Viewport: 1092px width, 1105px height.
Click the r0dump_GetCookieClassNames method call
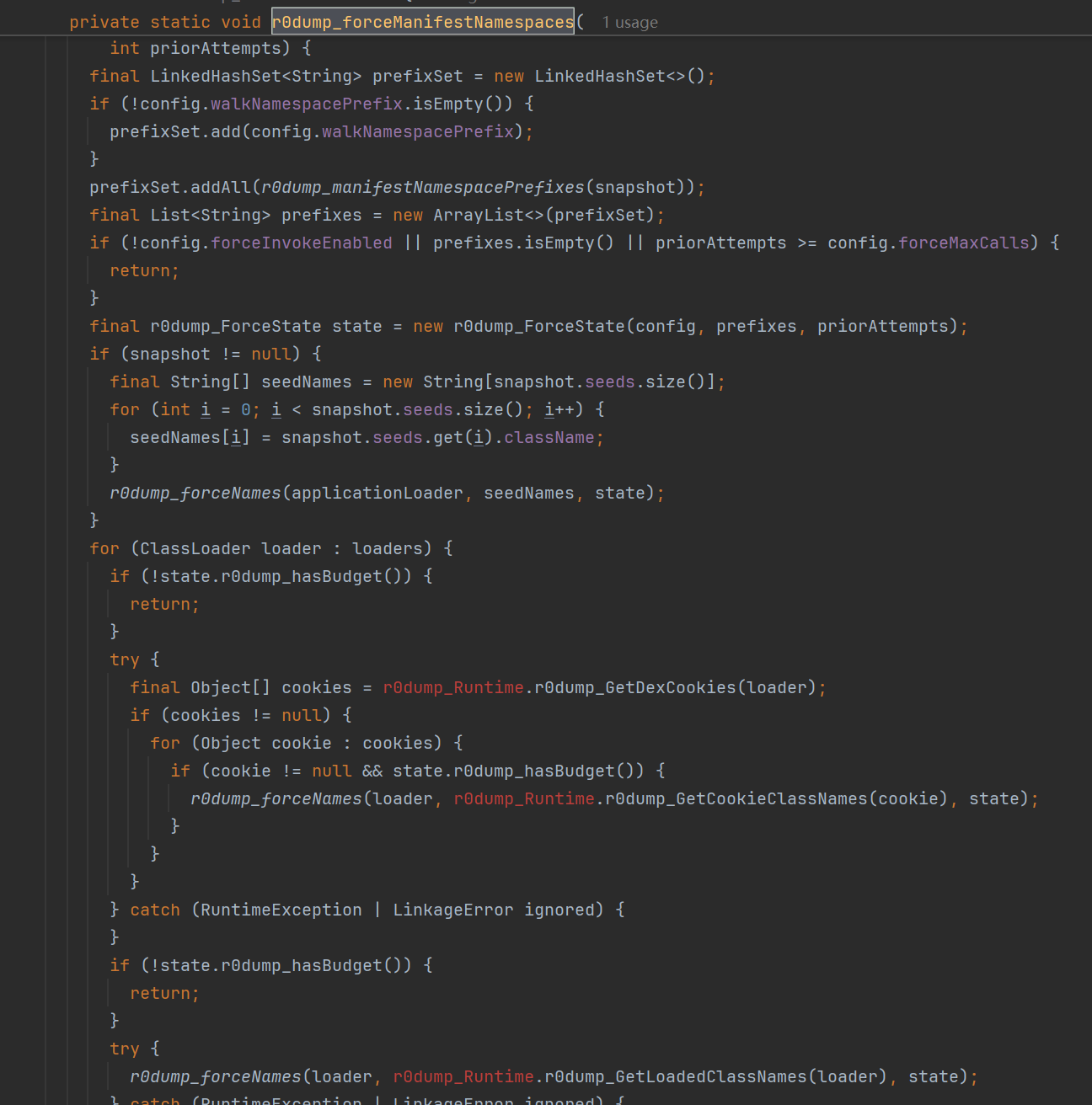point(736,799)
